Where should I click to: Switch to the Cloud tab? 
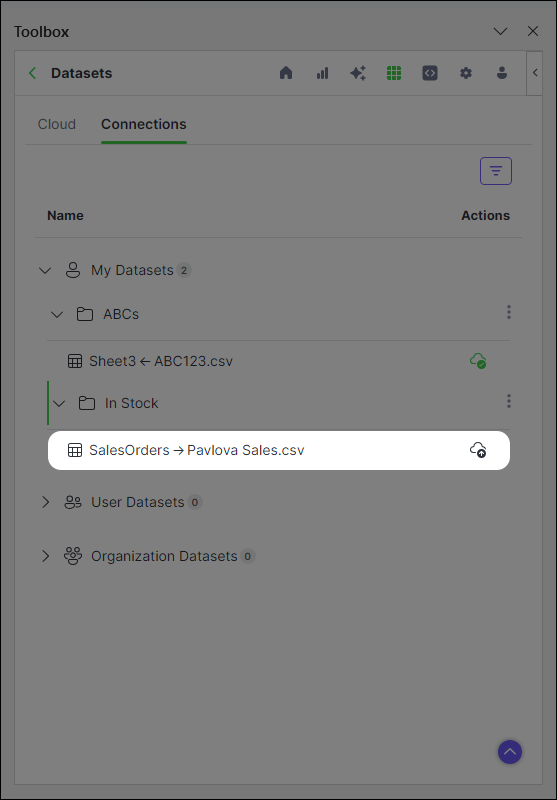[57, 124]
